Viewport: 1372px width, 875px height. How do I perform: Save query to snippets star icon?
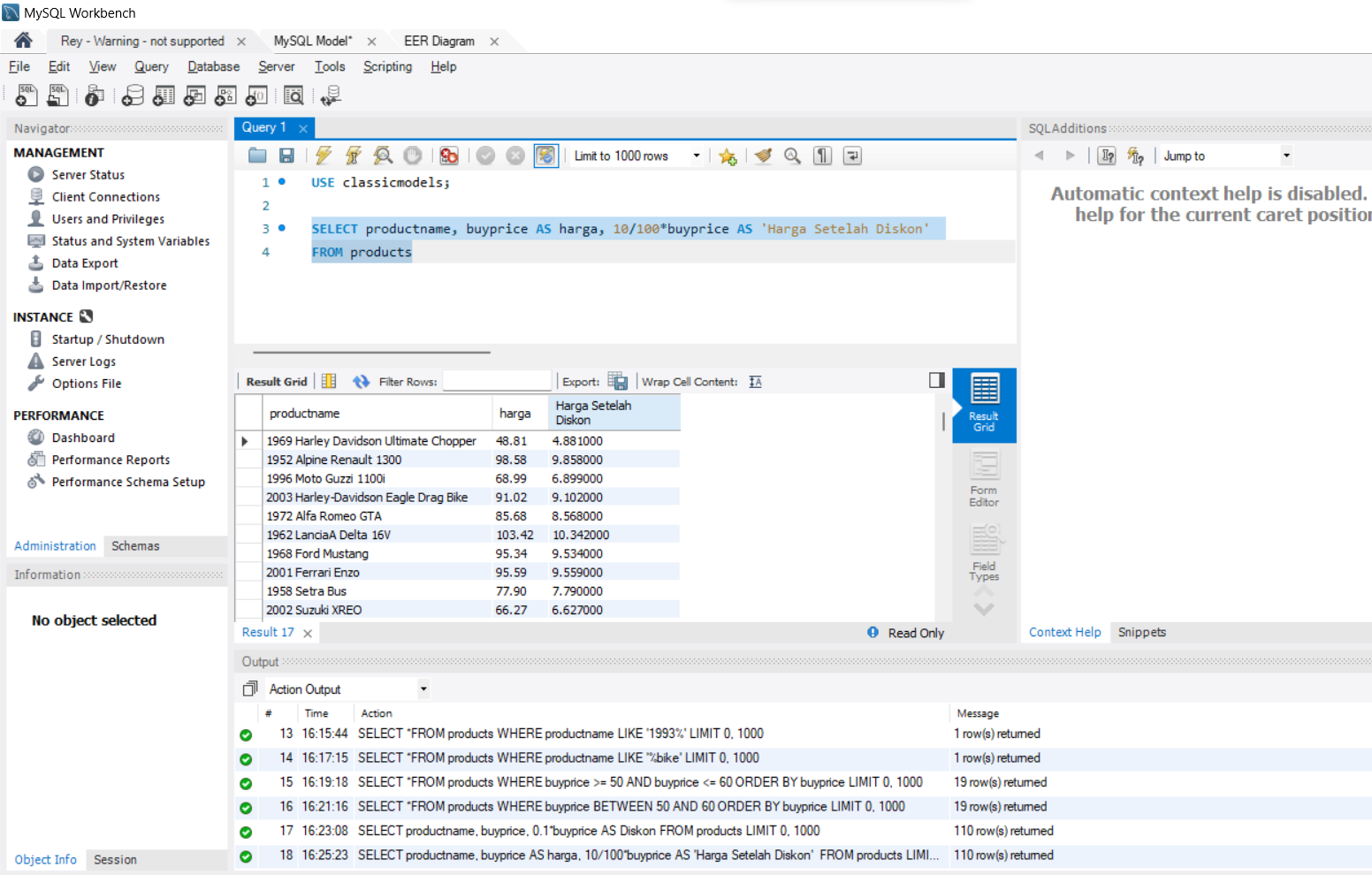tap(728, 156)
